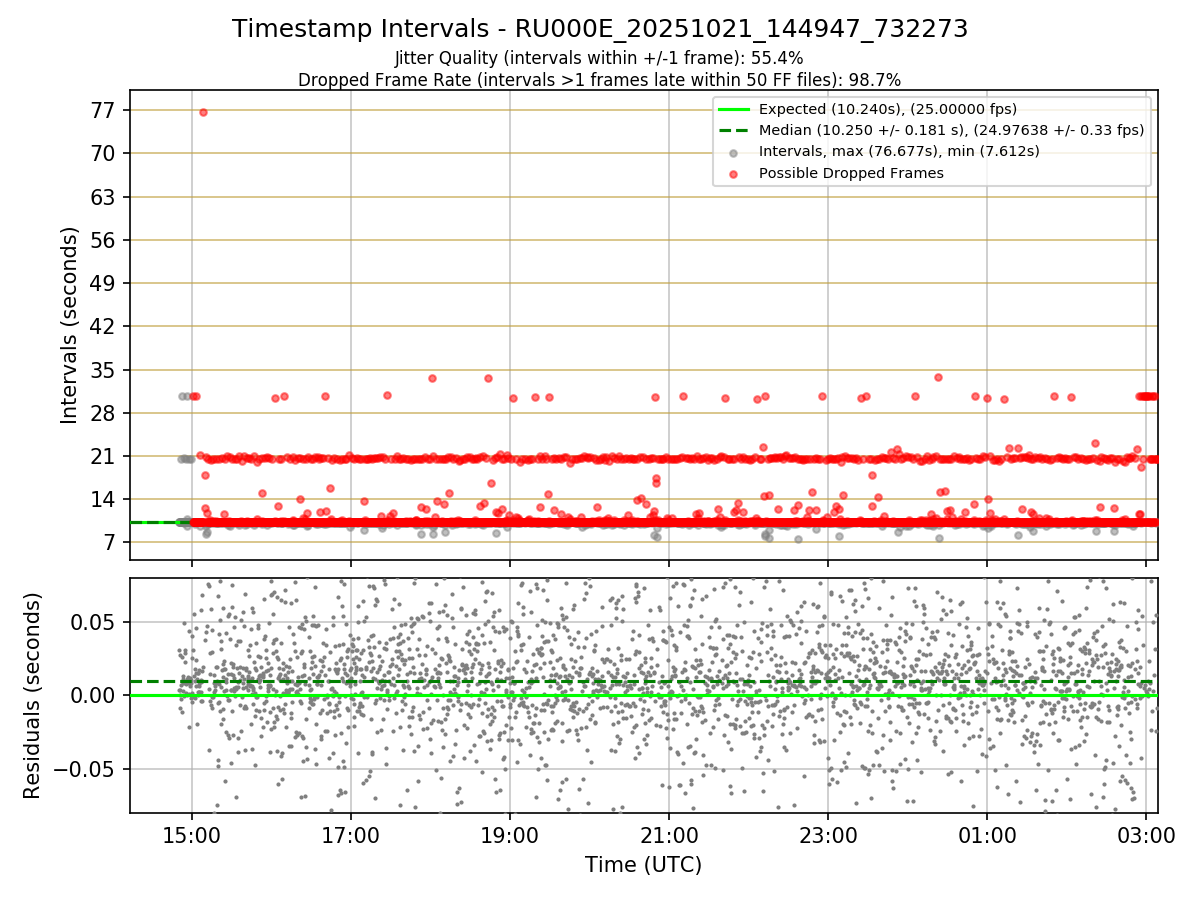Image resolution: width=1200 pixels, height=900 pixels.
Task: Select the 'Jitter Quality' 55.4% subtitle line
Action: [x=600, y=58]
